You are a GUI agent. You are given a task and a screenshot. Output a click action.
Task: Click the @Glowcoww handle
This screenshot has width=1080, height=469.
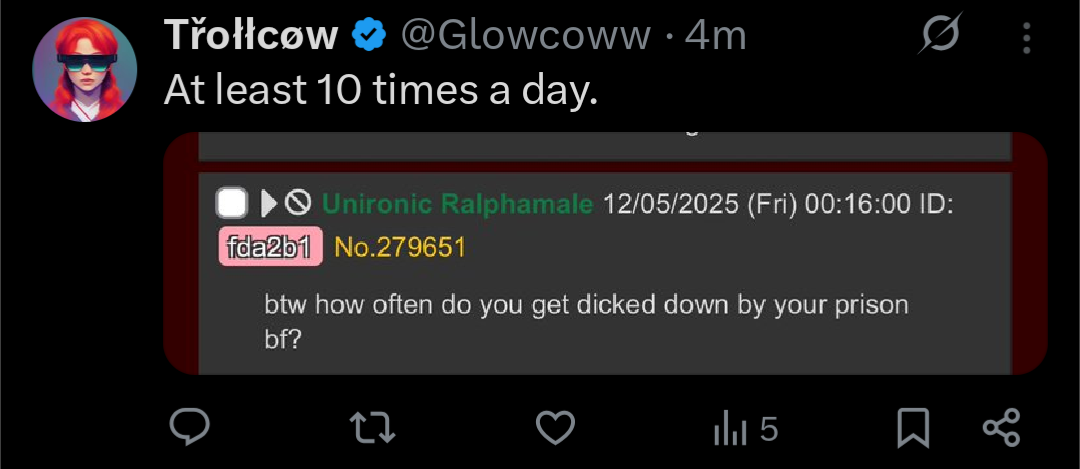tap(526, 36)
